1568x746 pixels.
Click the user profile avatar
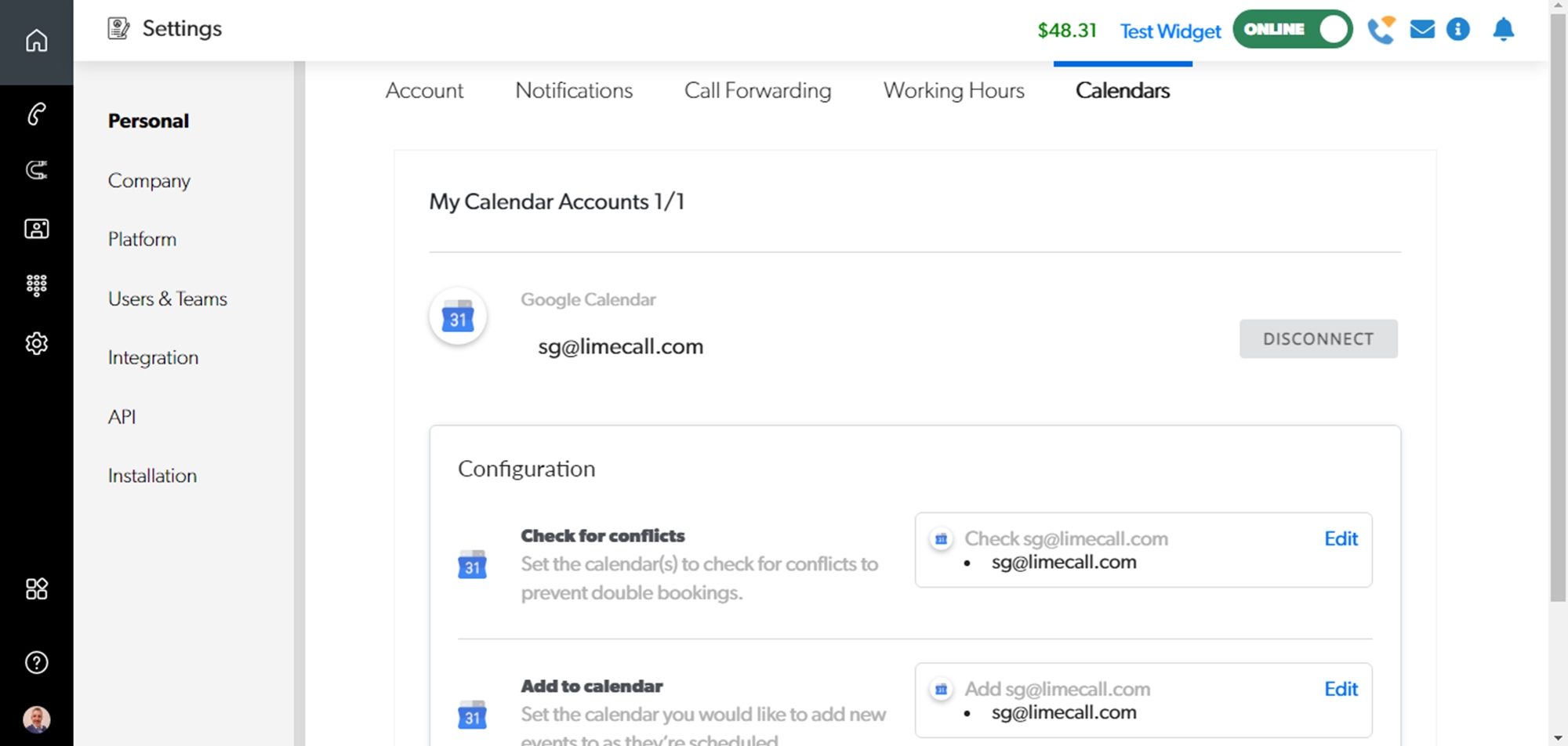point(36,719)
